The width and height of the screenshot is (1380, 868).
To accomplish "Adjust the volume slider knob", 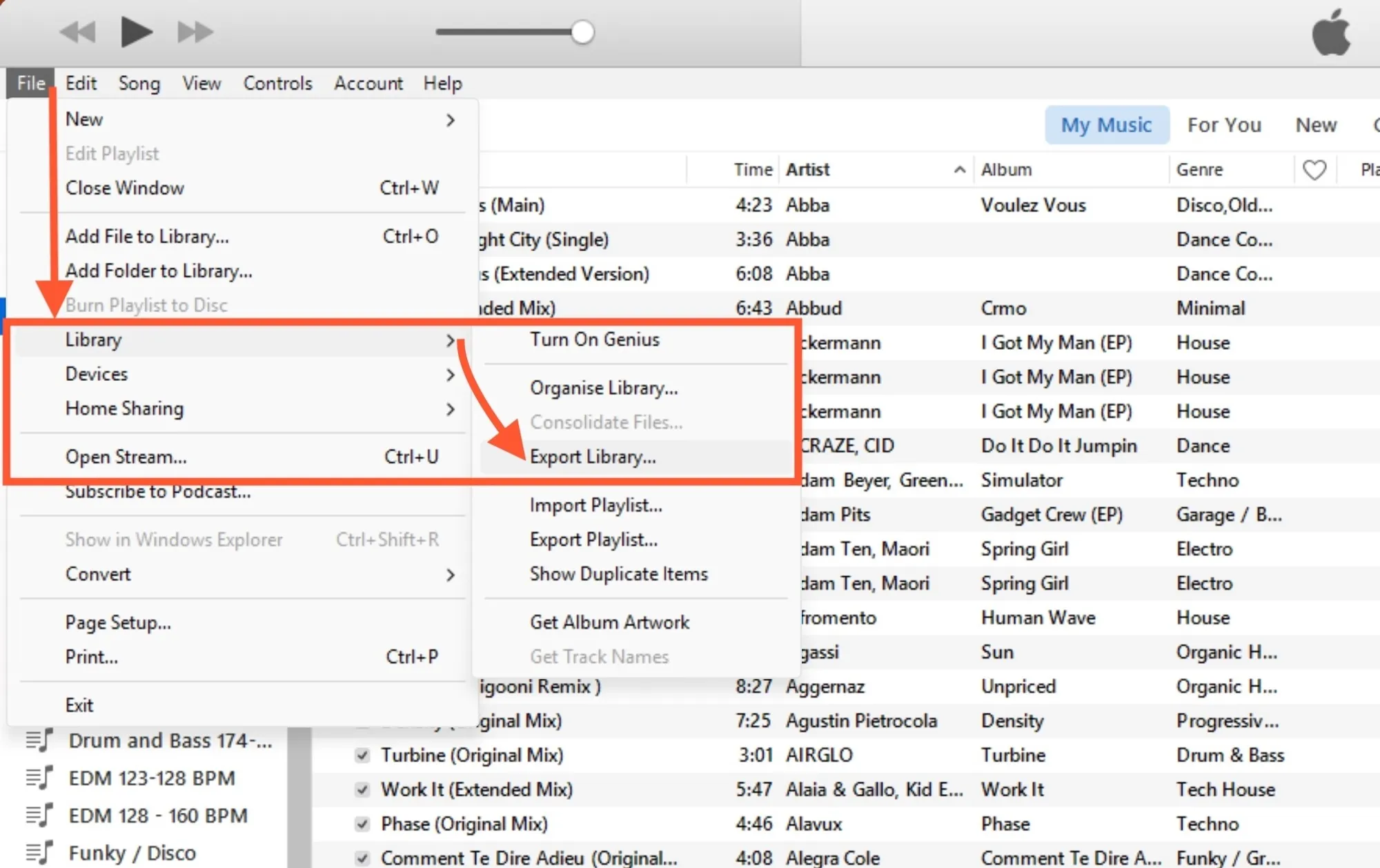I will click(x=582, y=32).
